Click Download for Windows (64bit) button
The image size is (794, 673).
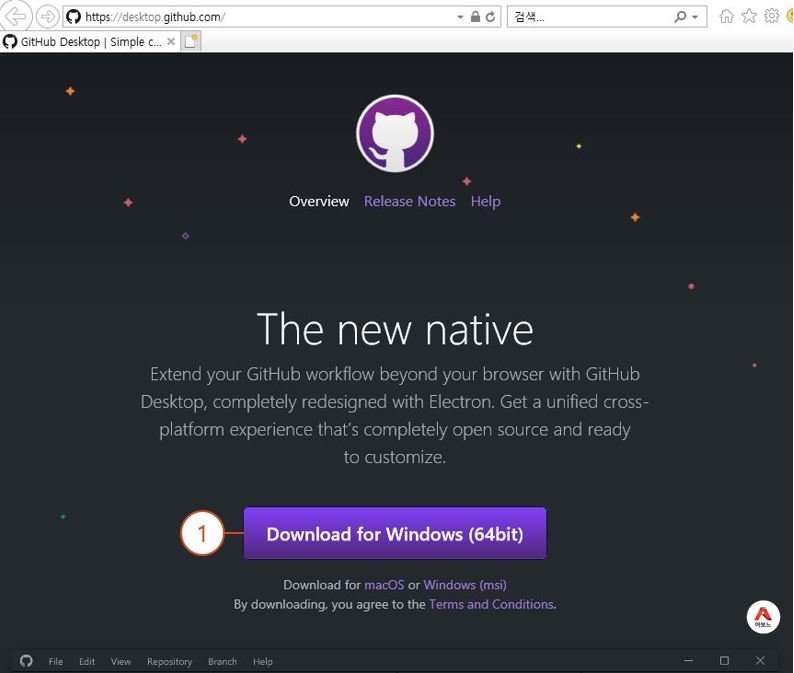[x=395, y=534]
